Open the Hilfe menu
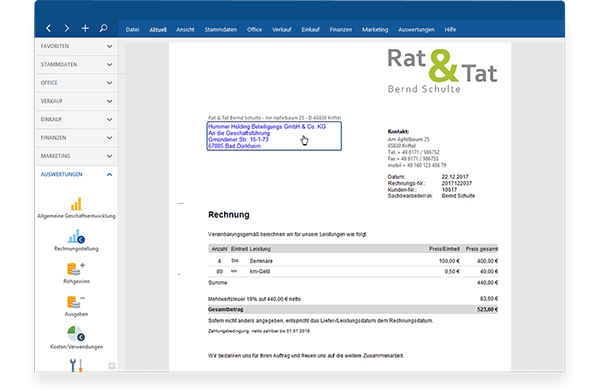 tap(450, 29)
